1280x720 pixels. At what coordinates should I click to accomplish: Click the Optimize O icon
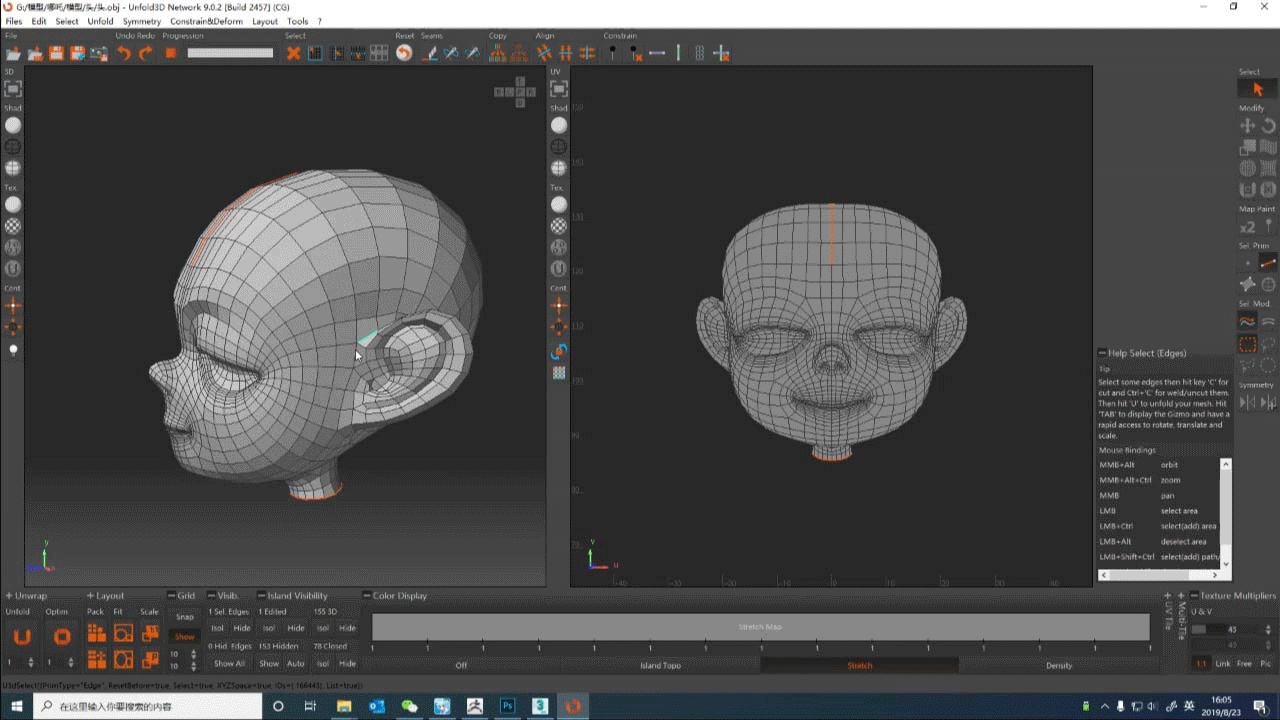click(62, 637)
